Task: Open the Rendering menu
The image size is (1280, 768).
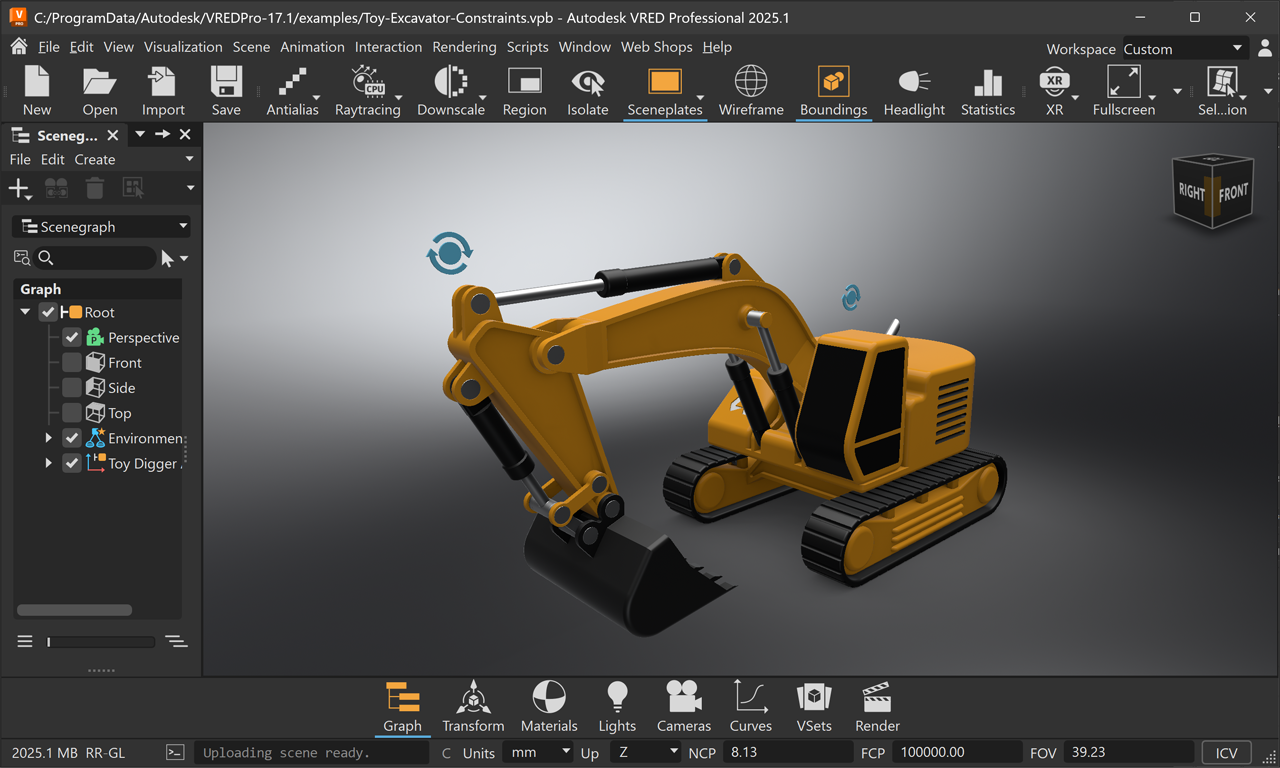Action: click(x=464, y=46)
